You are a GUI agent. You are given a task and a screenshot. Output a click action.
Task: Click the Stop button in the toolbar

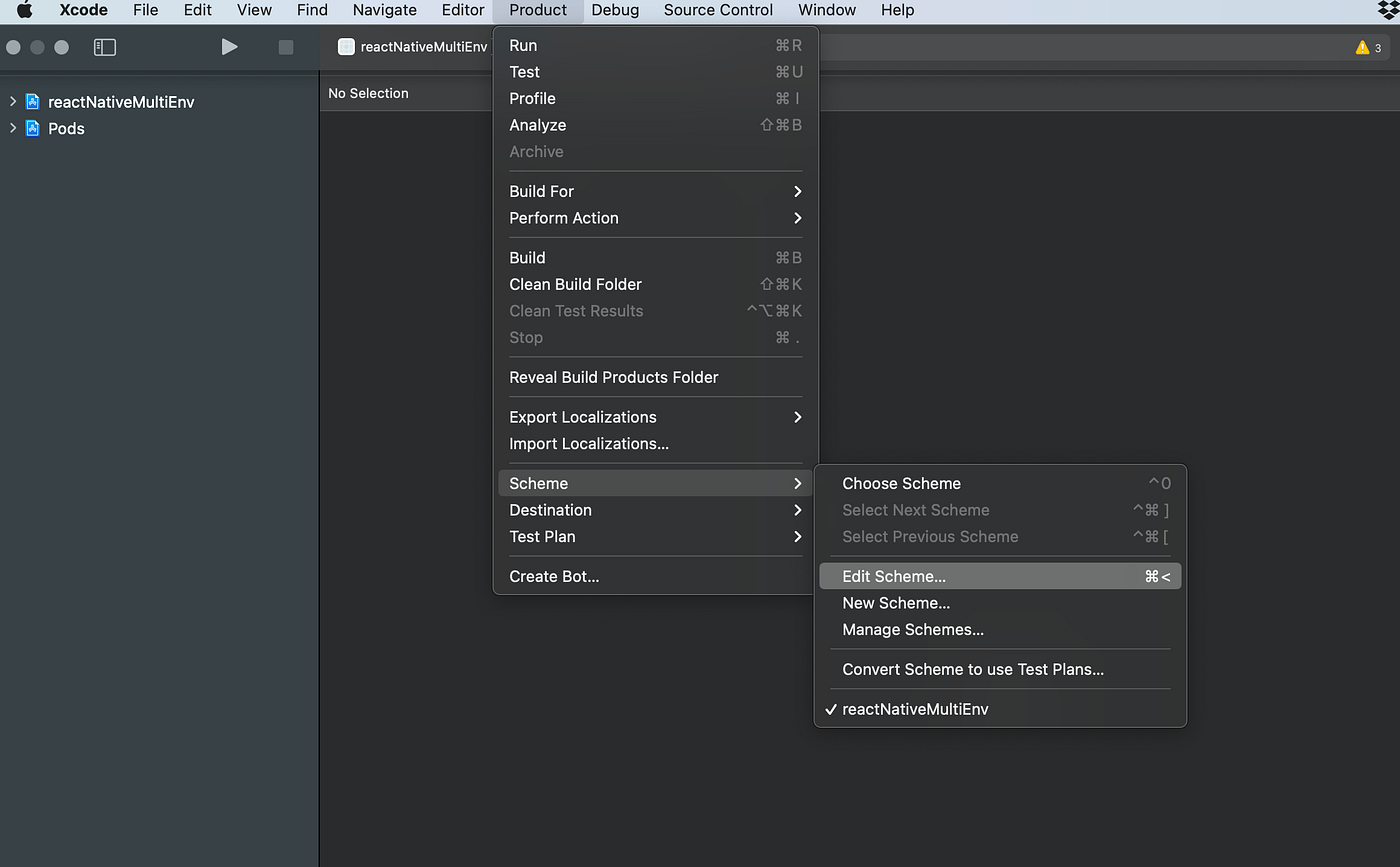coord(285,46)
